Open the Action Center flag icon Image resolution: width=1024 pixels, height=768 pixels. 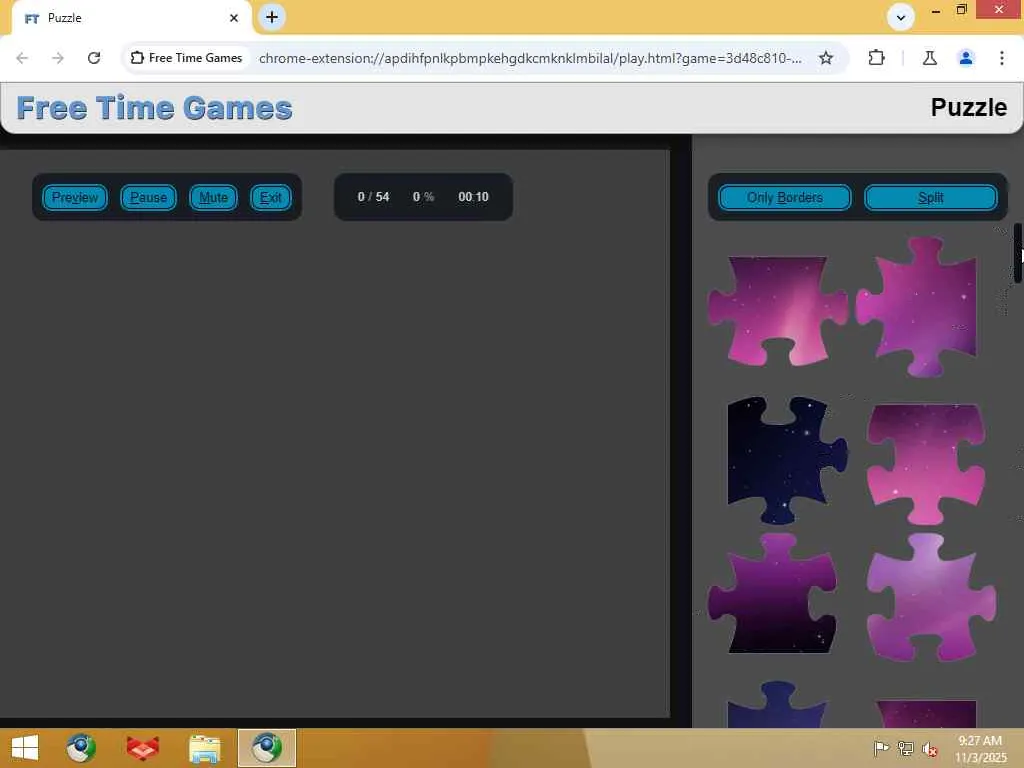(x=881, y=748)
